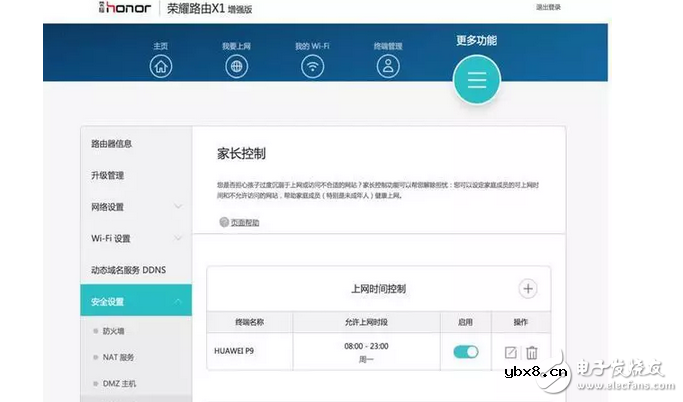Viewport: 683px width, 402px height.
Task: Click the 页面帮助 question icon
Action: pyautogui.click(x=224, y=222)
